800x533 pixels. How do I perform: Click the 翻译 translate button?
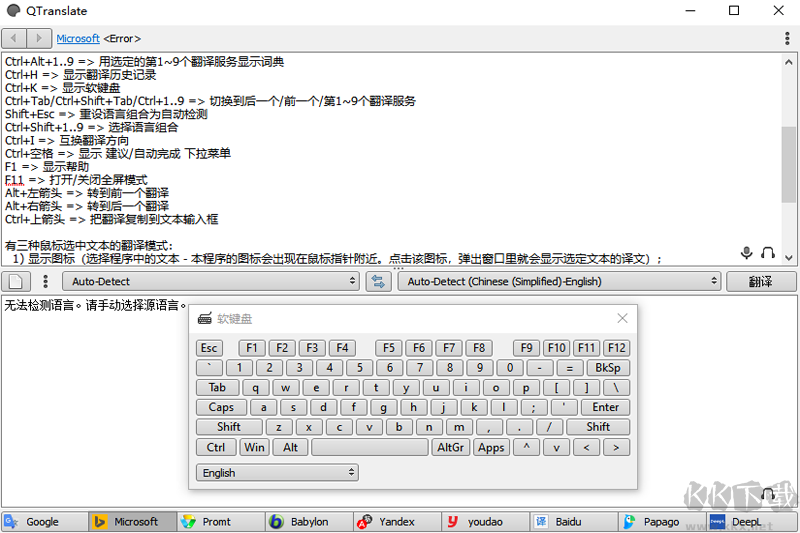[760, 282]
